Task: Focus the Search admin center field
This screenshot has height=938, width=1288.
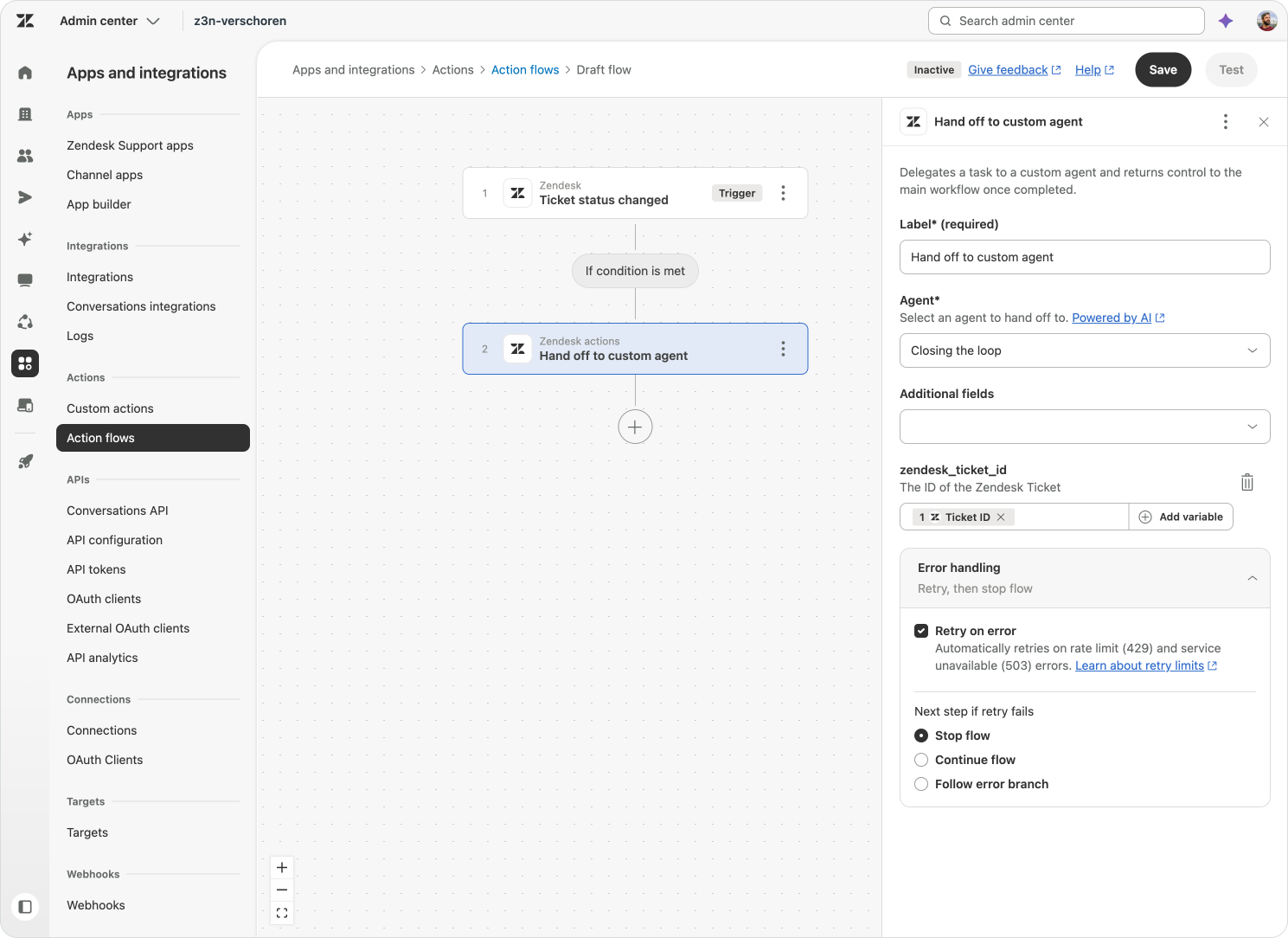Action: [x=1067, y=21]
